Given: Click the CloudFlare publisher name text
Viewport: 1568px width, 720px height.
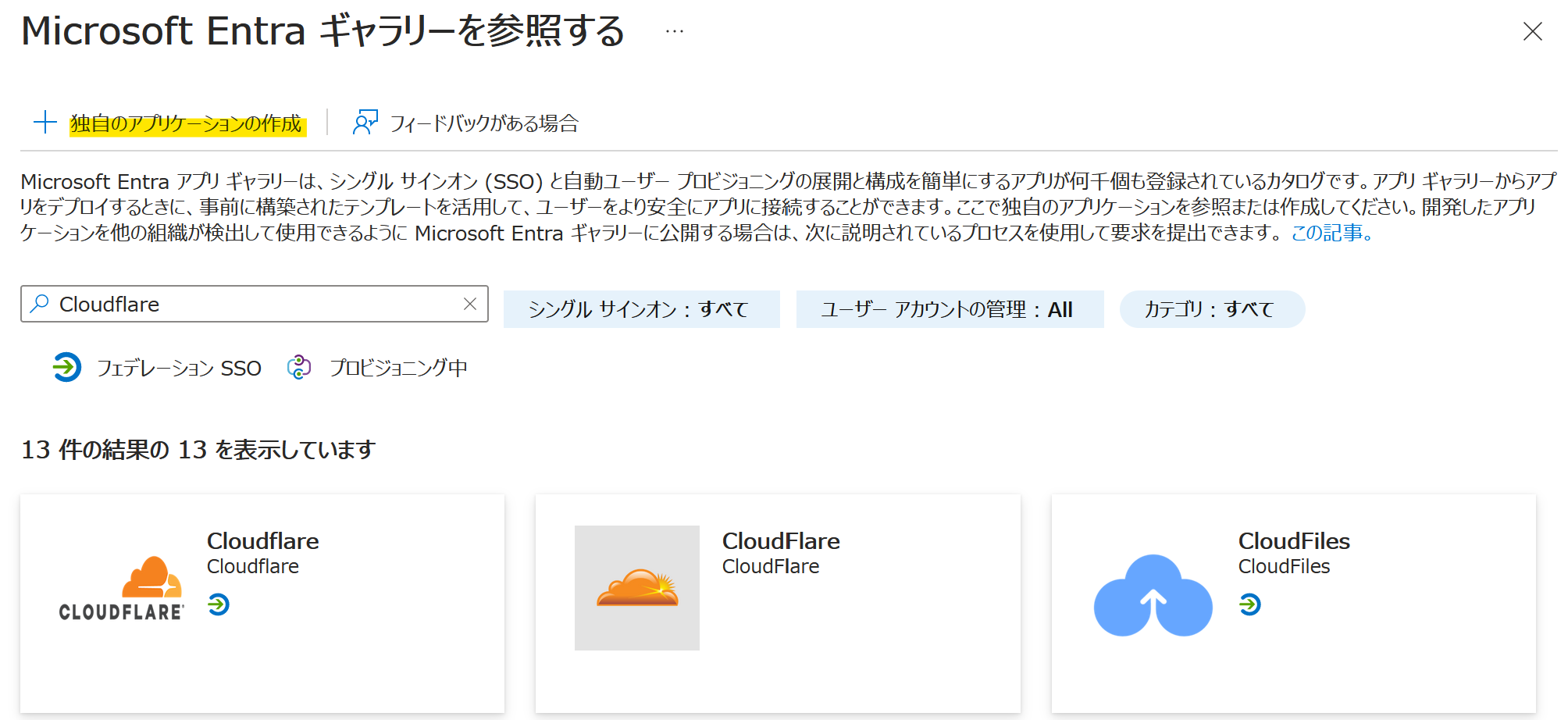Looking at the screenshot, I should click(771, 566).
